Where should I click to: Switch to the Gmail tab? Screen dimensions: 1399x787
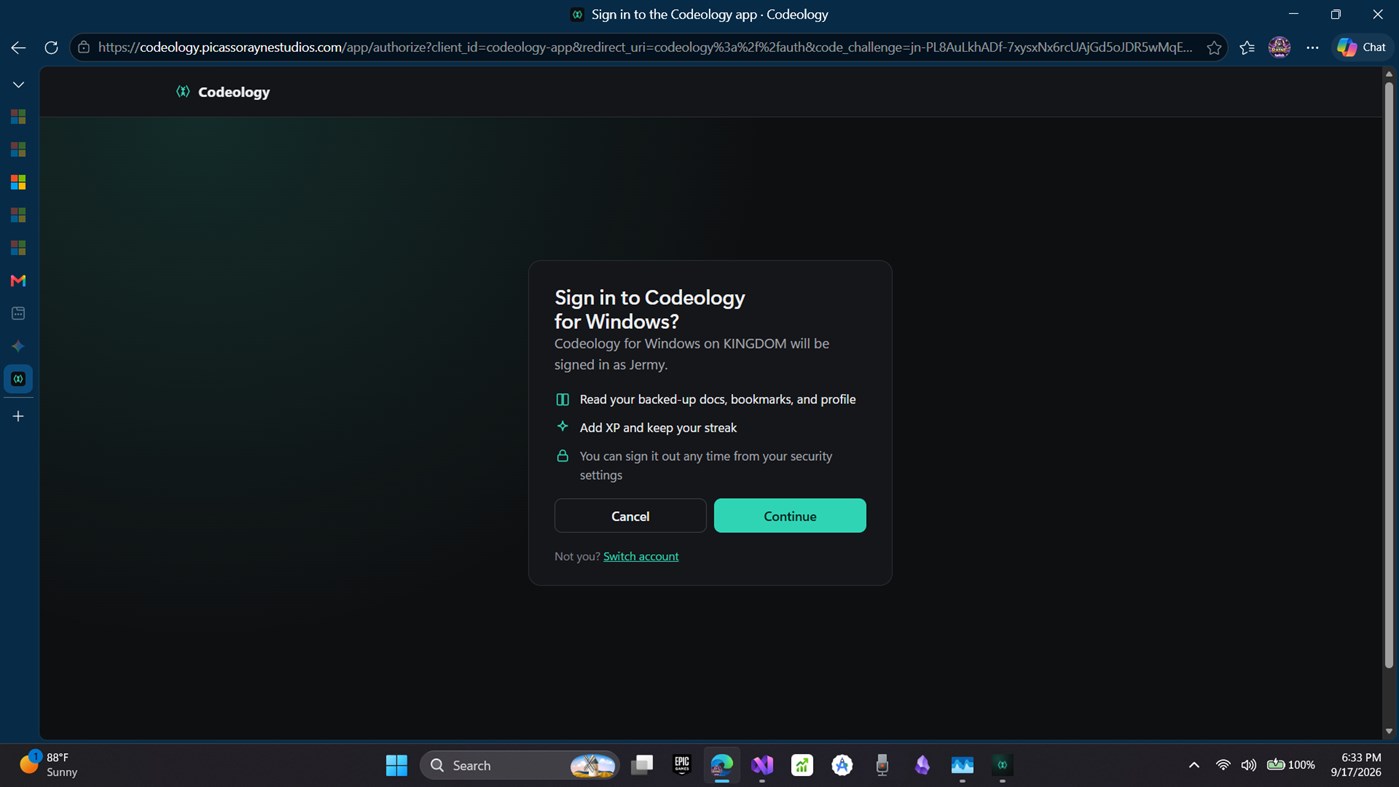[18, 281]
